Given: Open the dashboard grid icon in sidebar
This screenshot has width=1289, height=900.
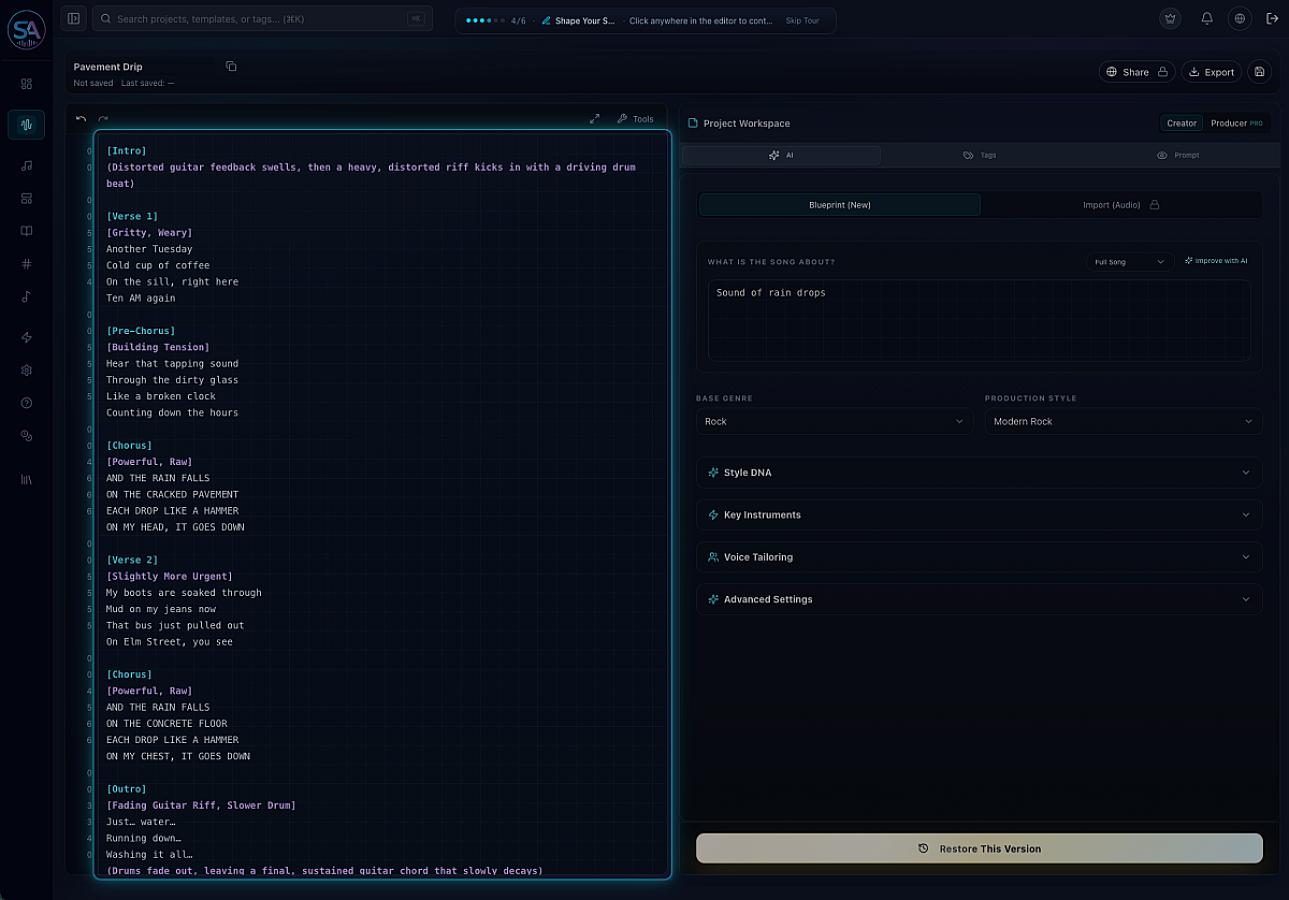Looking at the screenshot, I should tap(26, 84).
